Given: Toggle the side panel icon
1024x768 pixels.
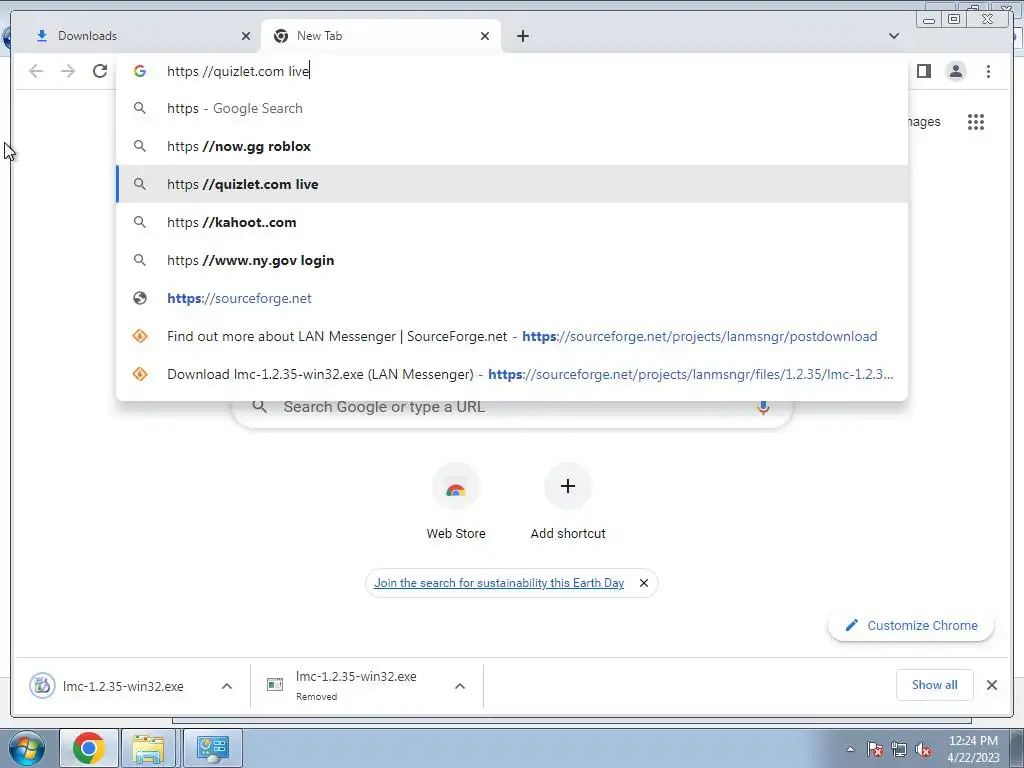Looking at the screenshot, I should click(923, 71).
